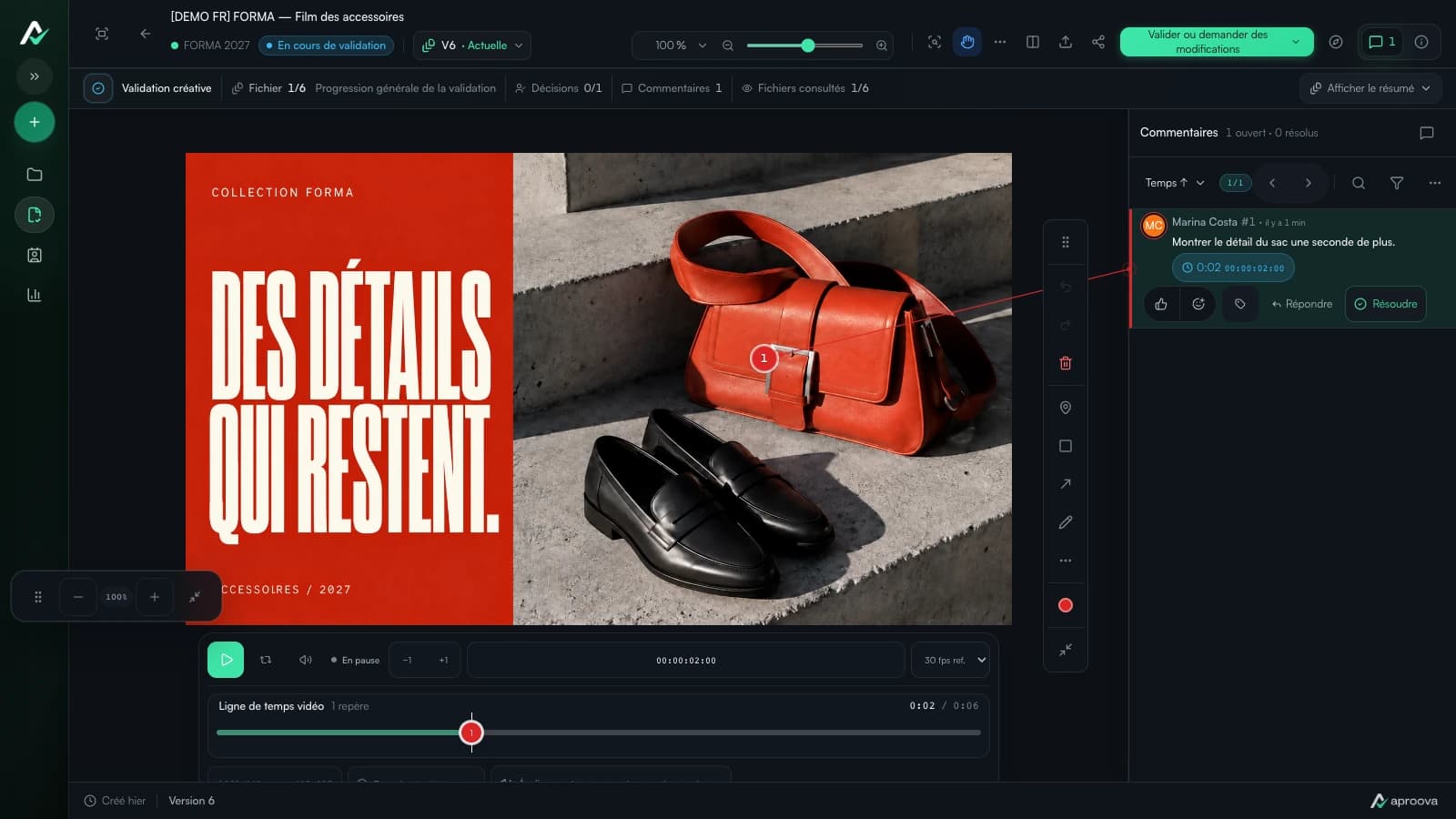The width and height of the screenshot is (1456, 819).
Task: Toggle the info panel icon top right
Action: click(1421, 42)
